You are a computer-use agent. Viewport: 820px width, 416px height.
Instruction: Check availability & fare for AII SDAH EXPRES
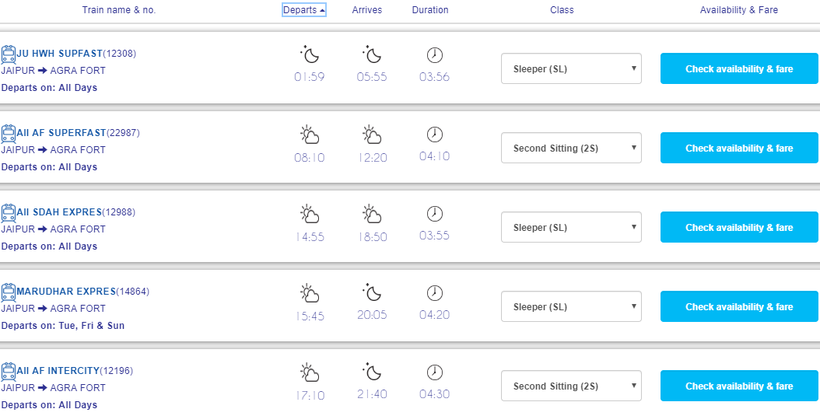coord(739,227)
